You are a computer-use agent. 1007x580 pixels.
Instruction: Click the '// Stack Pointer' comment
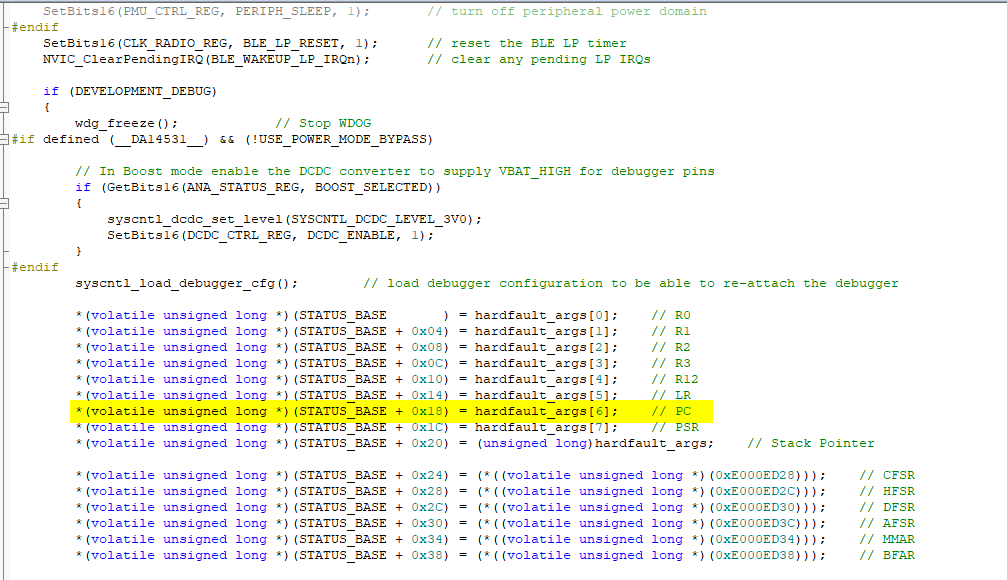tap(811, 443)
